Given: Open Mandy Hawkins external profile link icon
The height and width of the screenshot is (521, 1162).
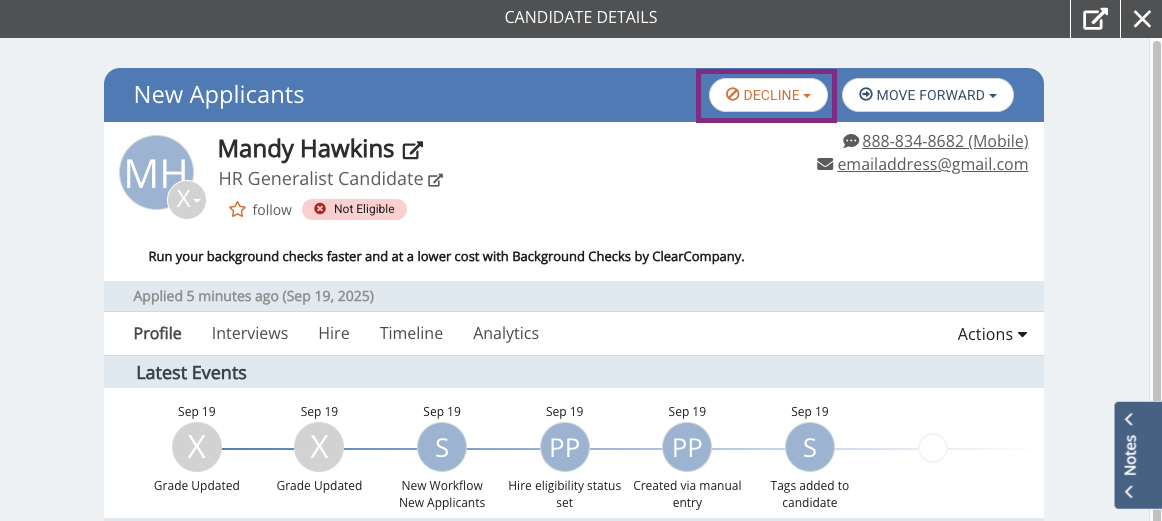Looking at the screenshot, I should tap(412, 150).
